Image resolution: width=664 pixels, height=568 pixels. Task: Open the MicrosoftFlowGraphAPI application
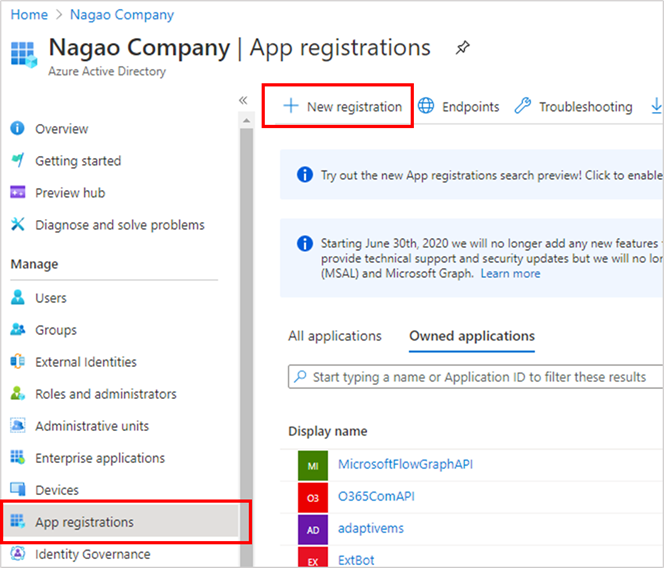pos(405,464)
